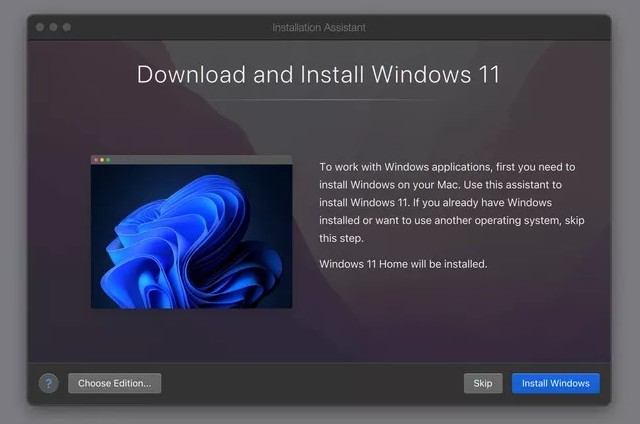Screen dimensions: 640x424
Task: Click the green dot in the preview window
Action: [107, 160]
